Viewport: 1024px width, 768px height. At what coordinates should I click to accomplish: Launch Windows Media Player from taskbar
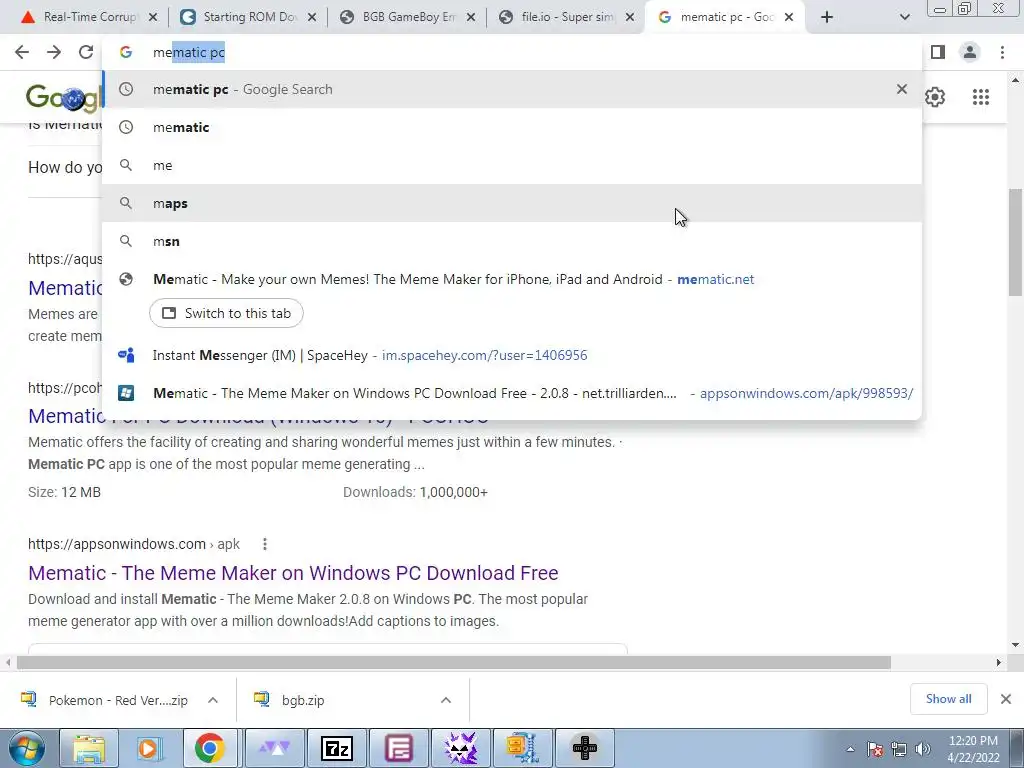coord(149,748)
